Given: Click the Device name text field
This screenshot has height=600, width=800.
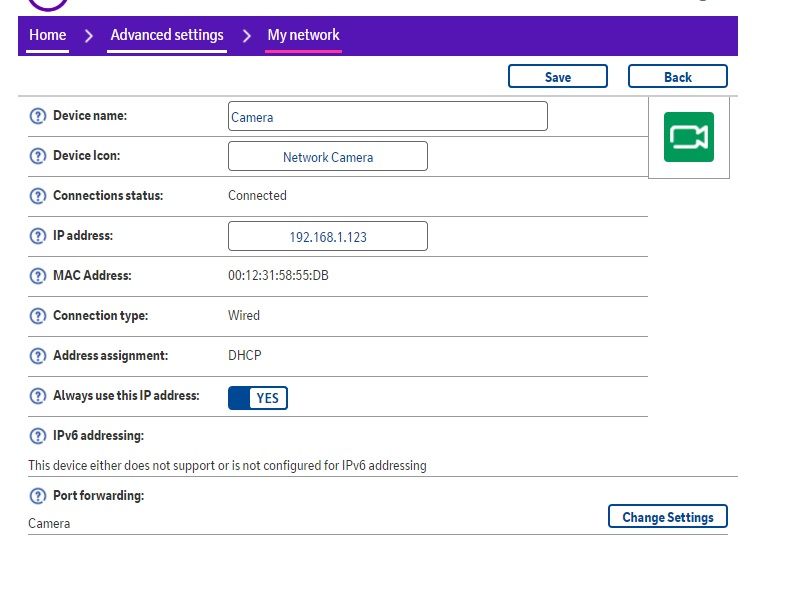Looking at the screenshot, I should click(x=387, y=117).
